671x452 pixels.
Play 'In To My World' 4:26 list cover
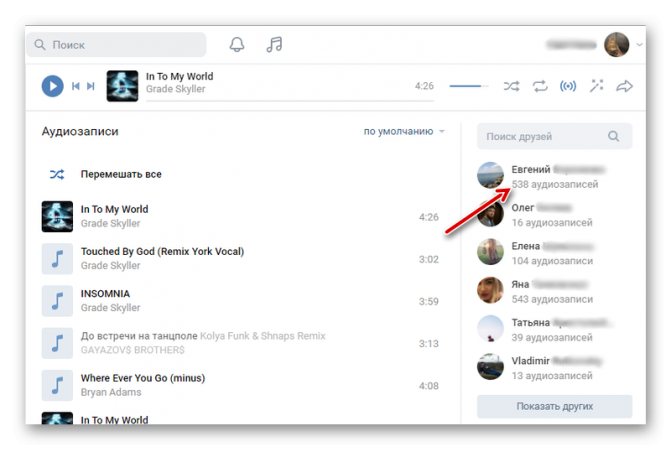[57, 216]
